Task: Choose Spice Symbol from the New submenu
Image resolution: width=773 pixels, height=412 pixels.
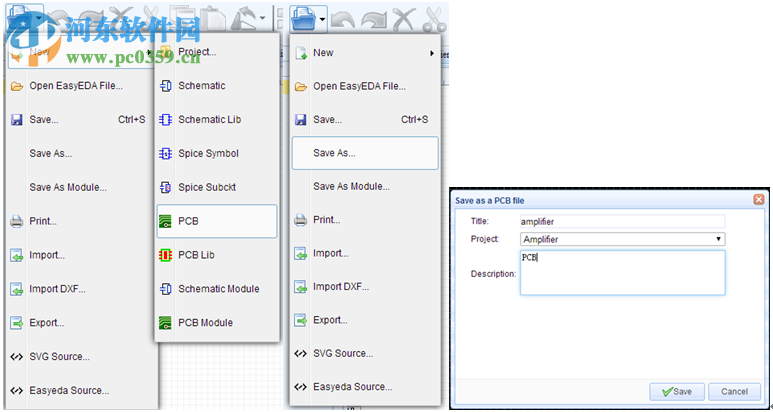Action: pos(217,154)
